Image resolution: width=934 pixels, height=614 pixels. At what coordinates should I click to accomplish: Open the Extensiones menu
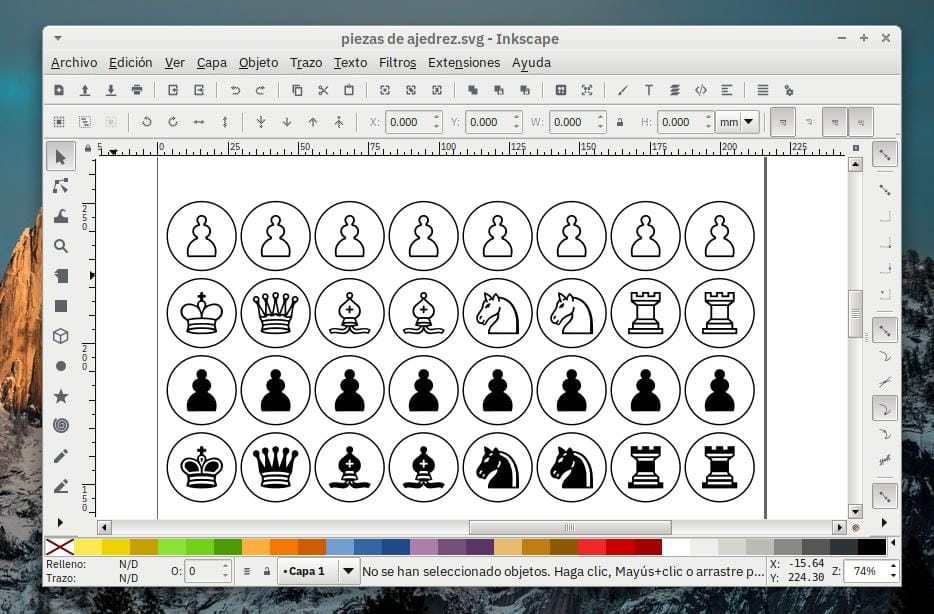463,62
